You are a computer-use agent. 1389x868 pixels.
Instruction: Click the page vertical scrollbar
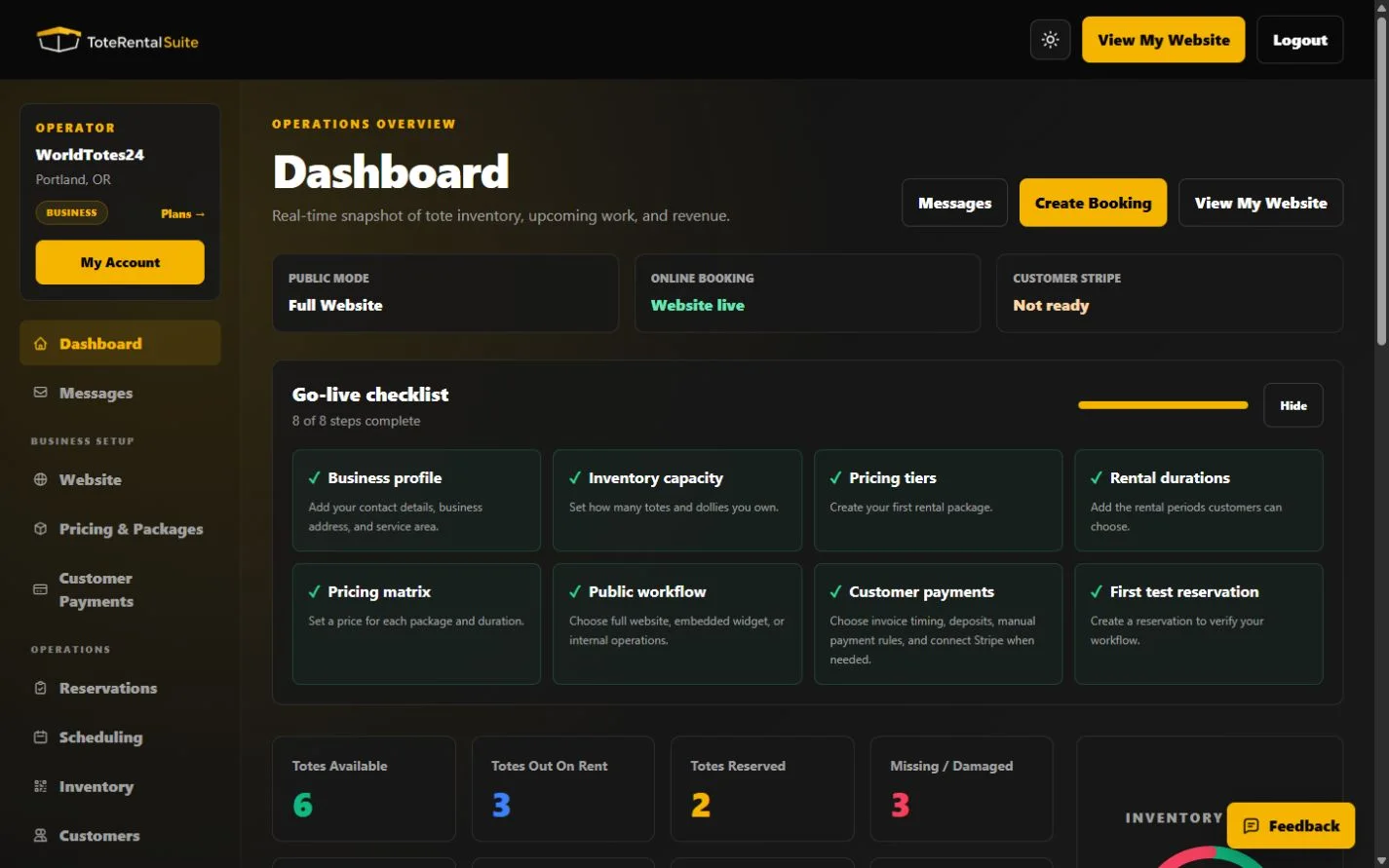pyautogui.click(x=1381, y=180)
